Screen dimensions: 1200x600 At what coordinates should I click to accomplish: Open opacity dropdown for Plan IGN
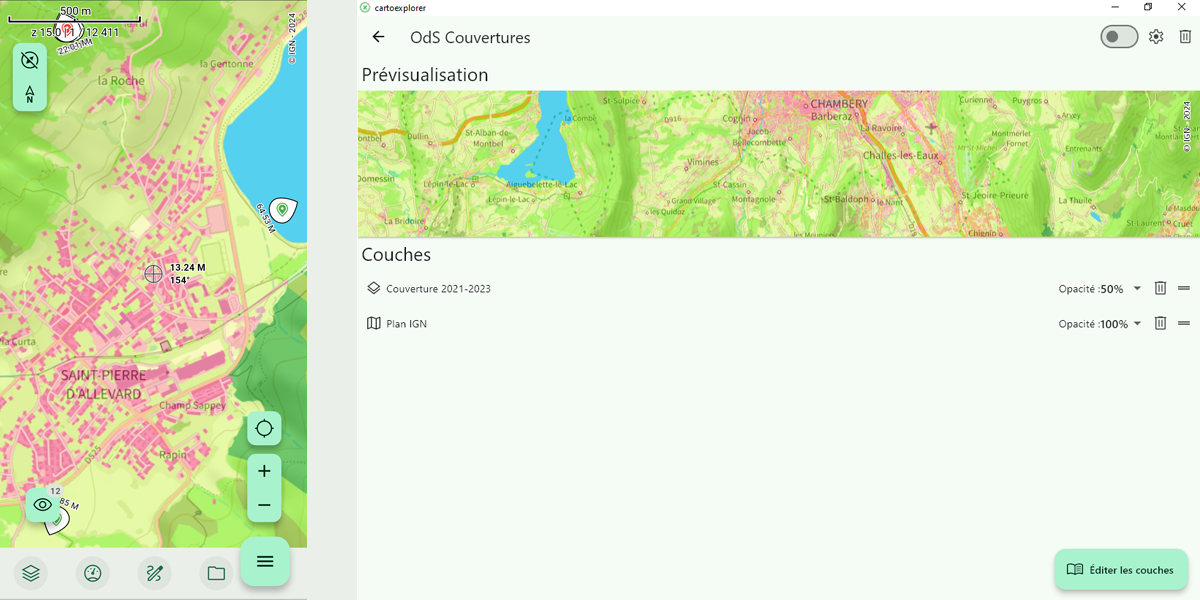click(1137, 324)
